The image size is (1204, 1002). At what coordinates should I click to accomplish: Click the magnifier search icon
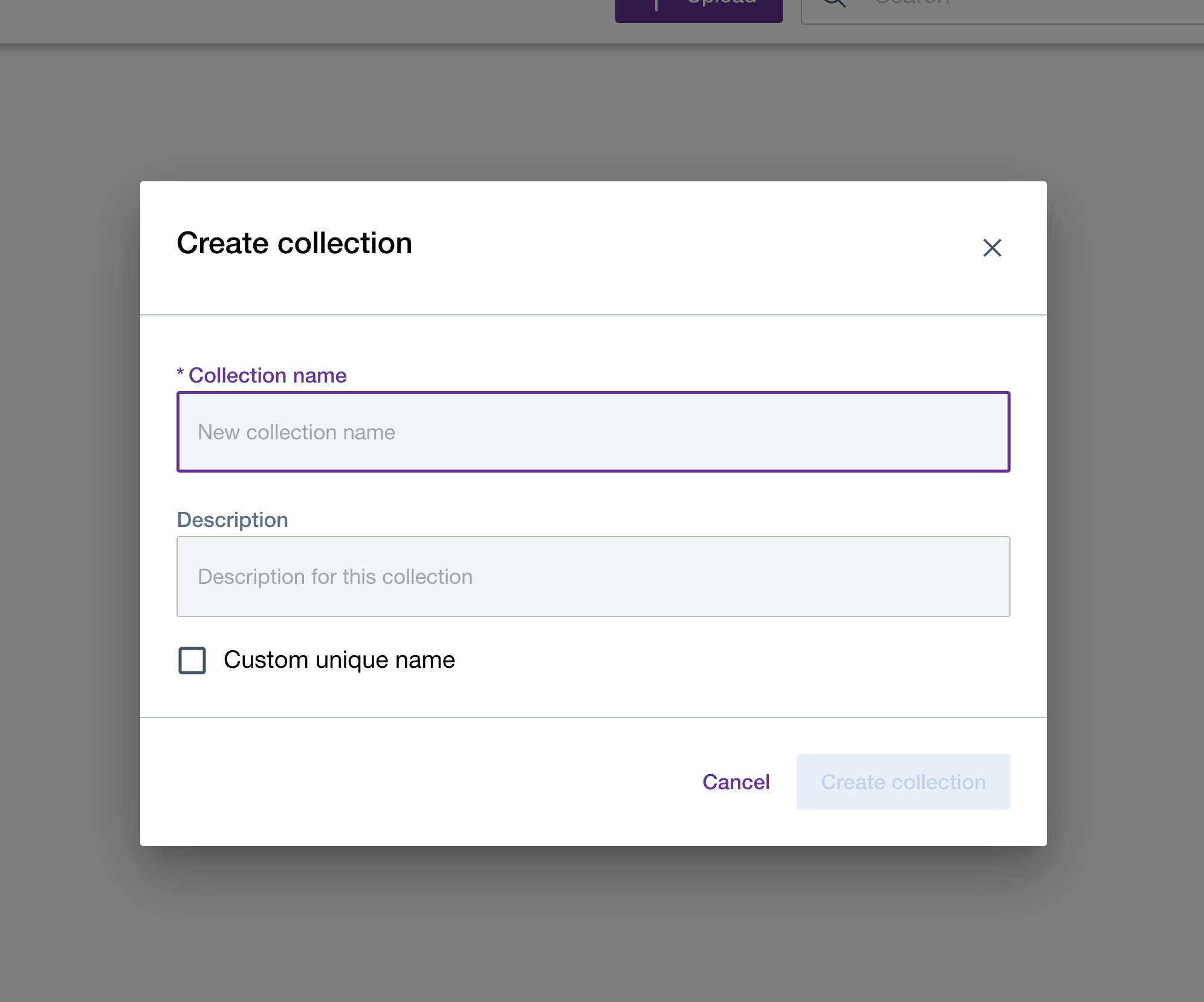(834, 3)
